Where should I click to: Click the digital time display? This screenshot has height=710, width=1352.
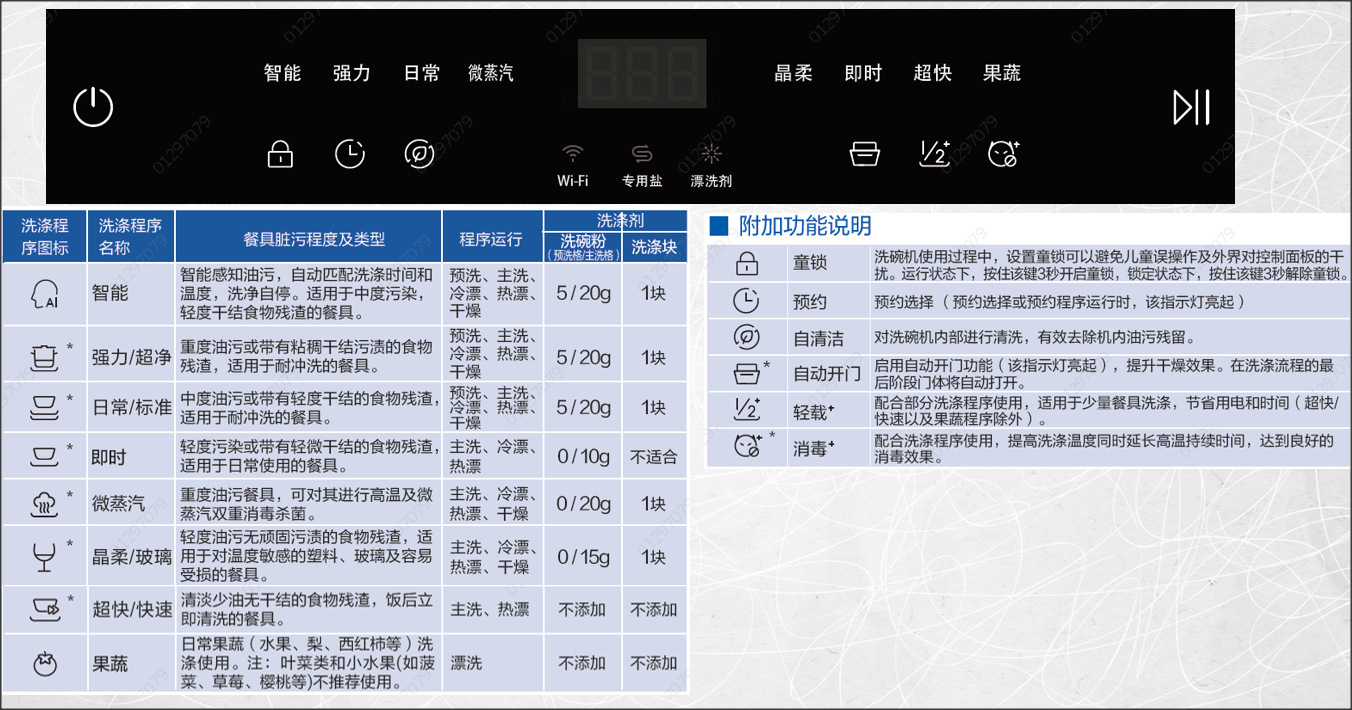[x=643, y=73]
